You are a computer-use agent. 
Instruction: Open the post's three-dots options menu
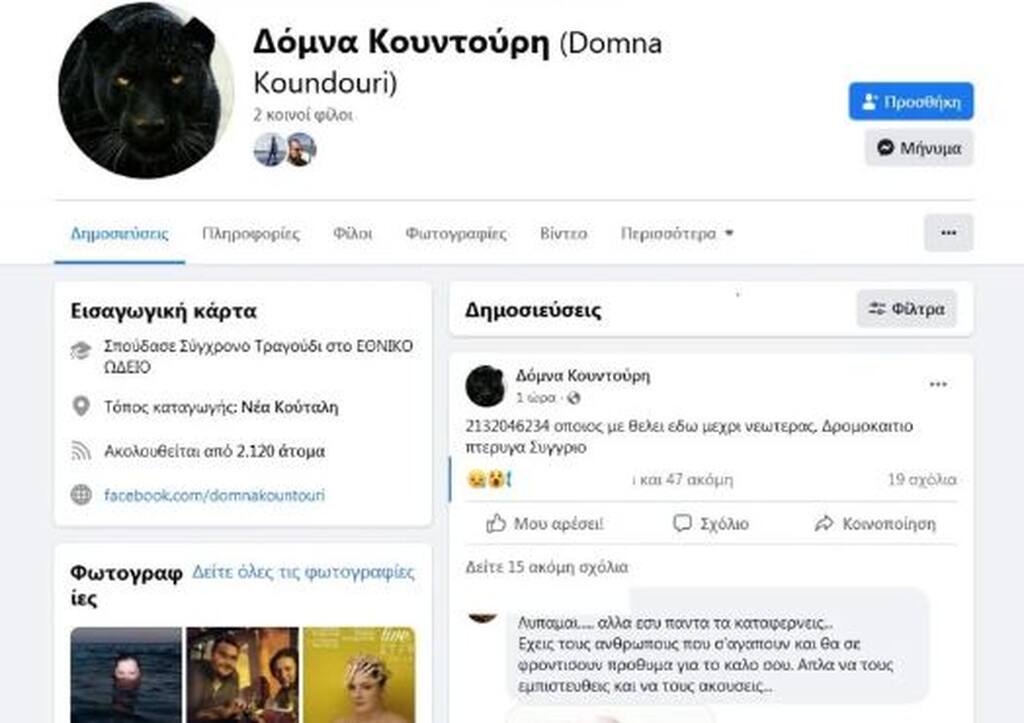pyautogui.click(x=938, y=384)
